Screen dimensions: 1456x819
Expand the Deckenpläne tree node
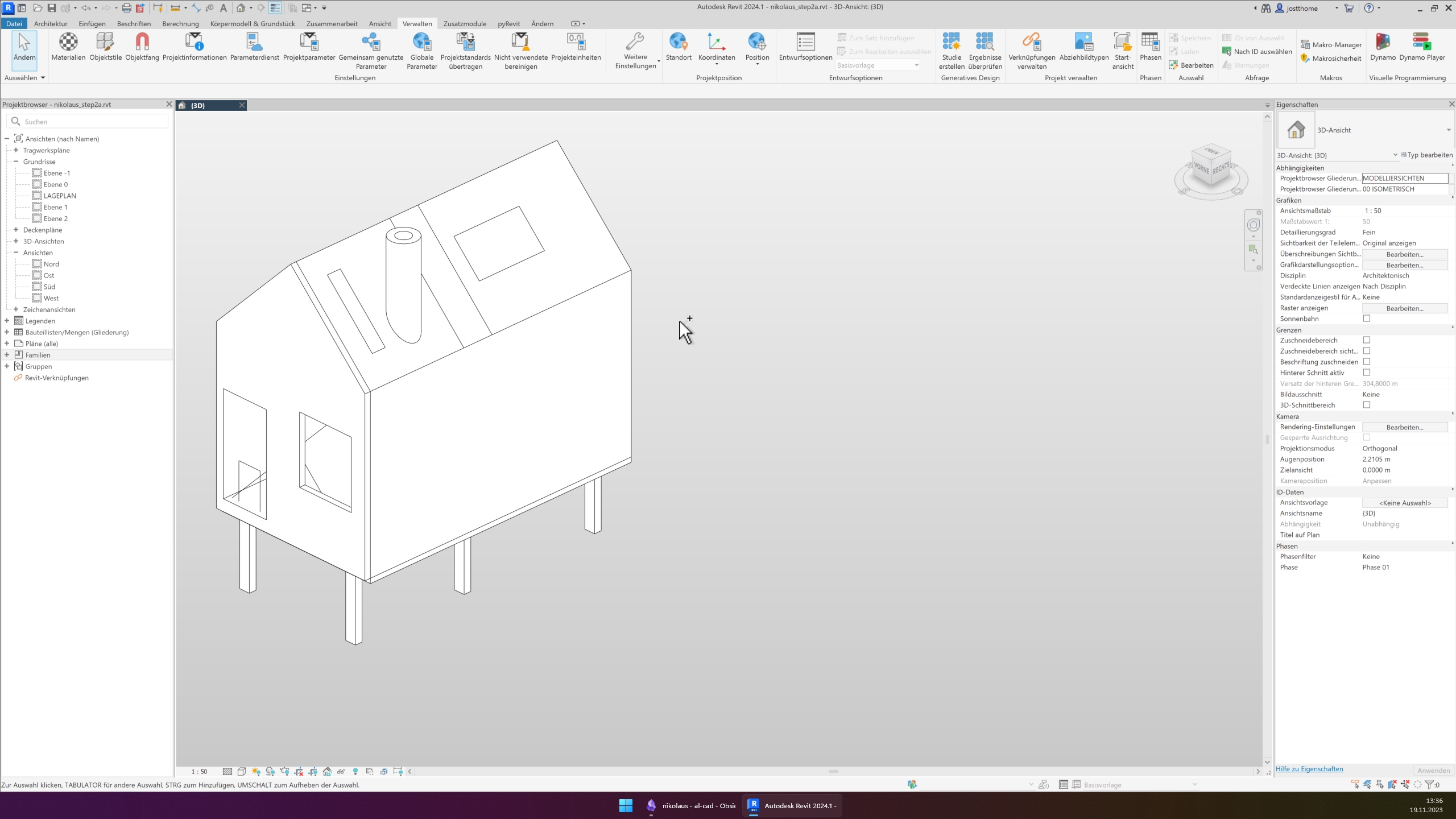tap(16, 230)
